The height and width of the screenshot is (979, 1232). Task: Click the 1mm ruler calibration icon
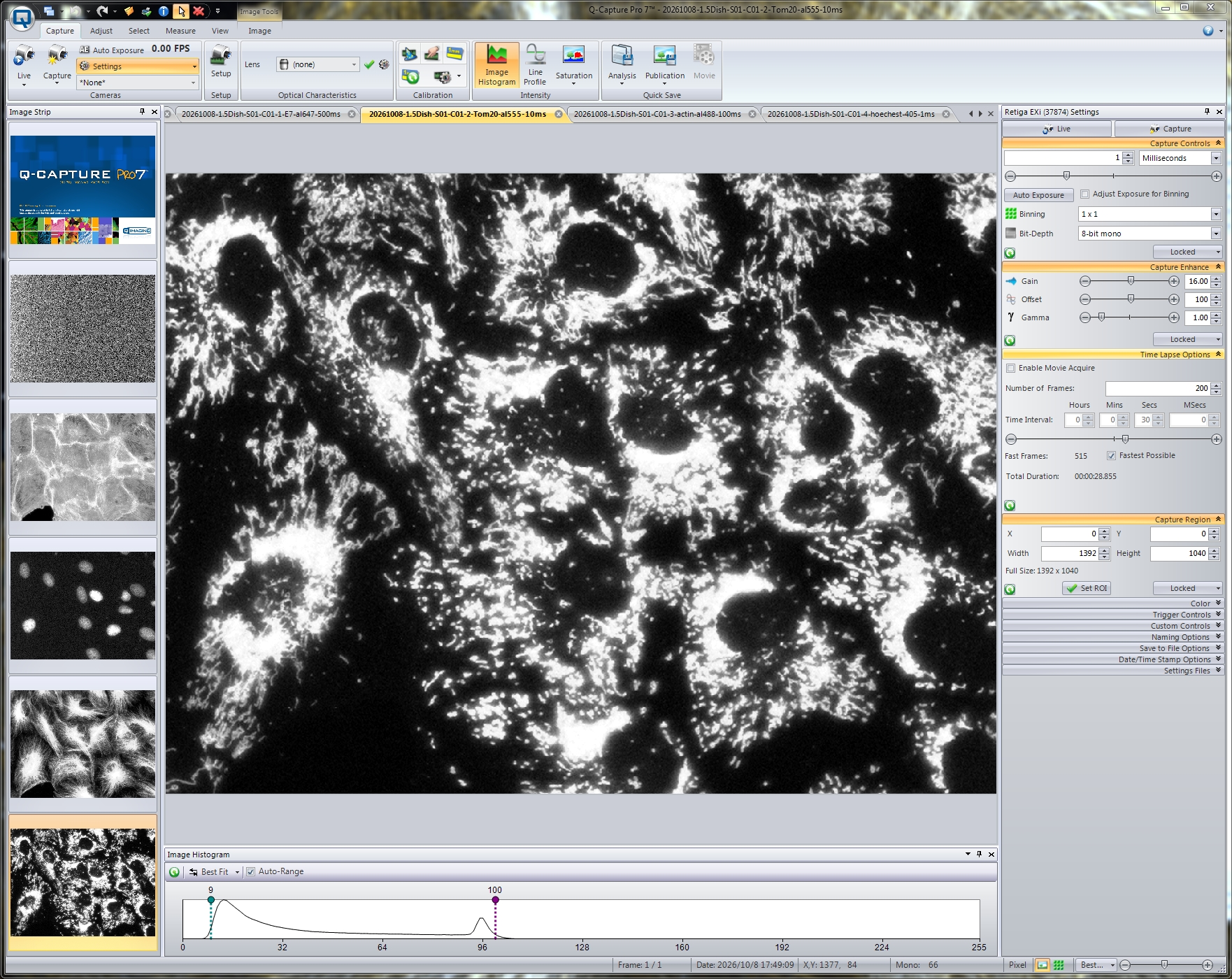tap(454, 53)
